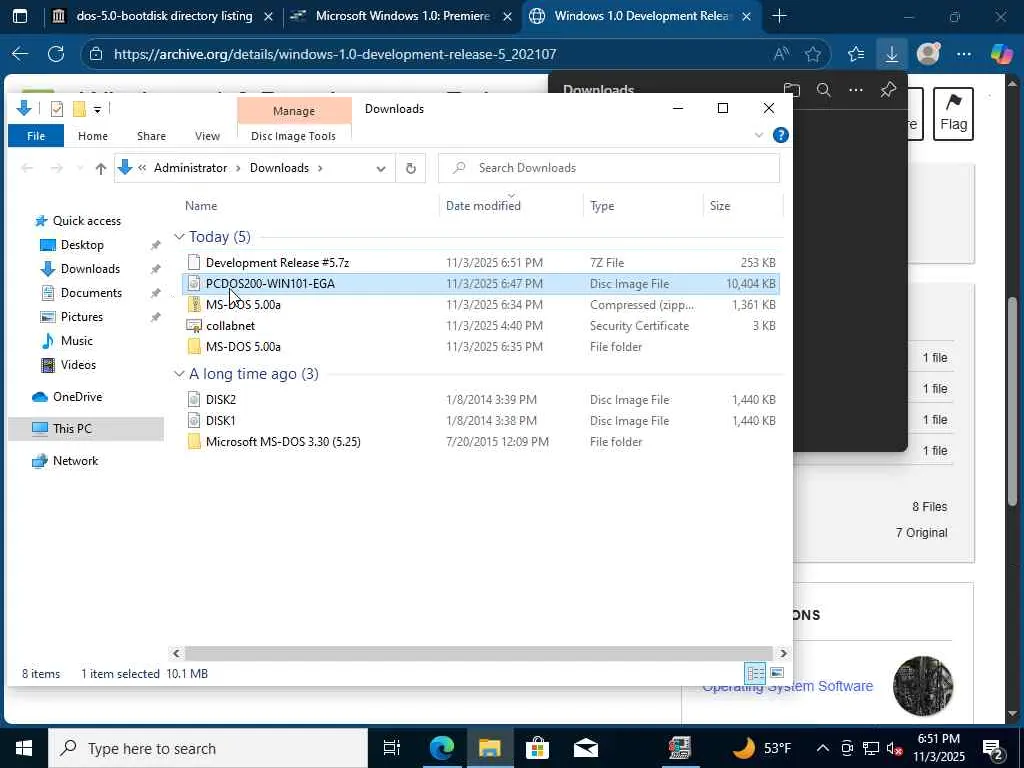This screenshot has width=1024, height=768.
Task: Open recent locations dropdown arrow in Explorer
Action: [x=80, y=168]
